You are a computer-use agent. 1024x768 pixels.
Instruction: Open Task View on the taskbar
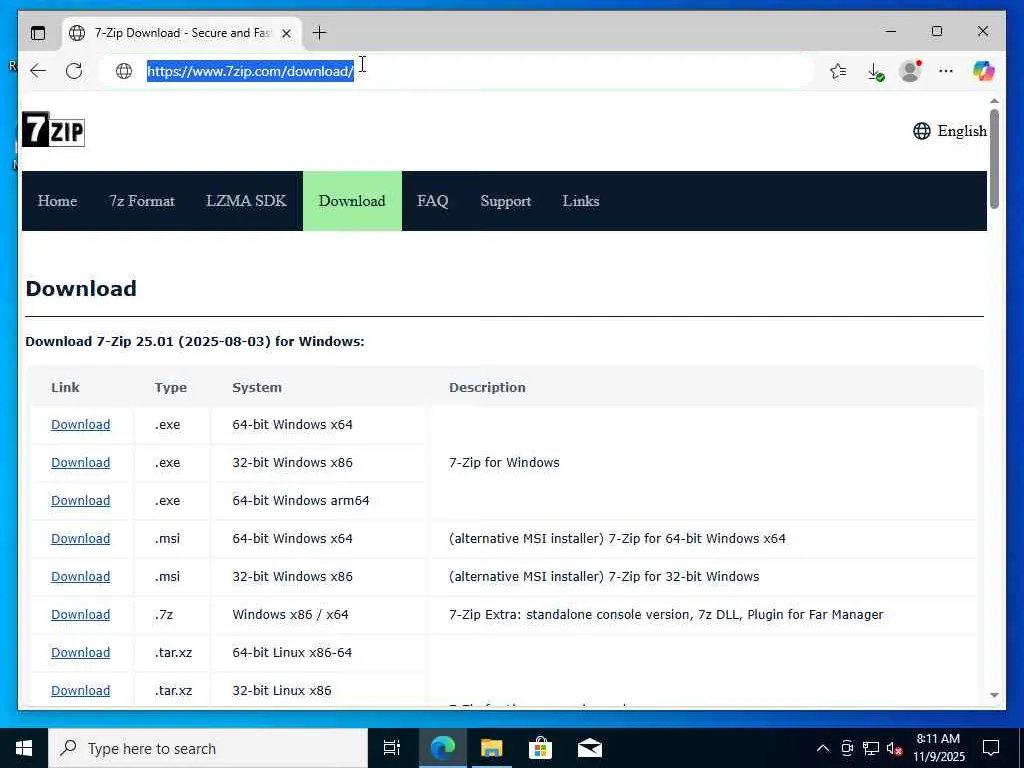[x=392, y=748]
